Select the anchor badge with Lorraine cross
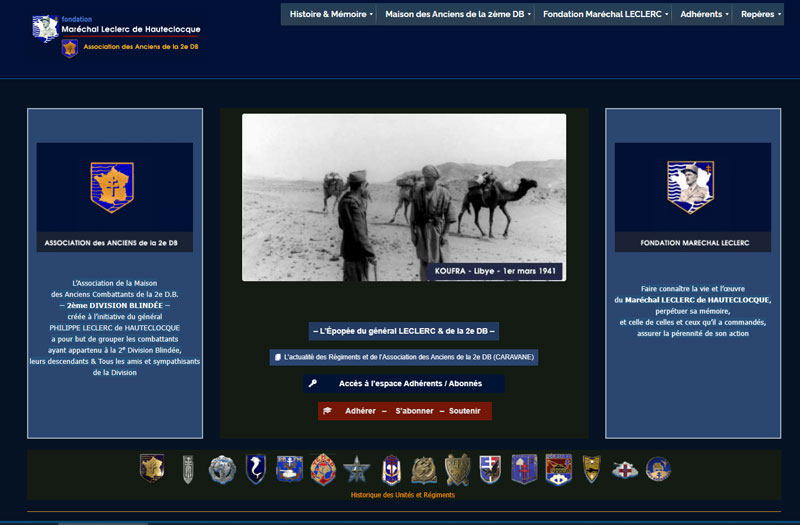Image resolution: width=800 pixels, height=525 pixels. coord(391,469)
